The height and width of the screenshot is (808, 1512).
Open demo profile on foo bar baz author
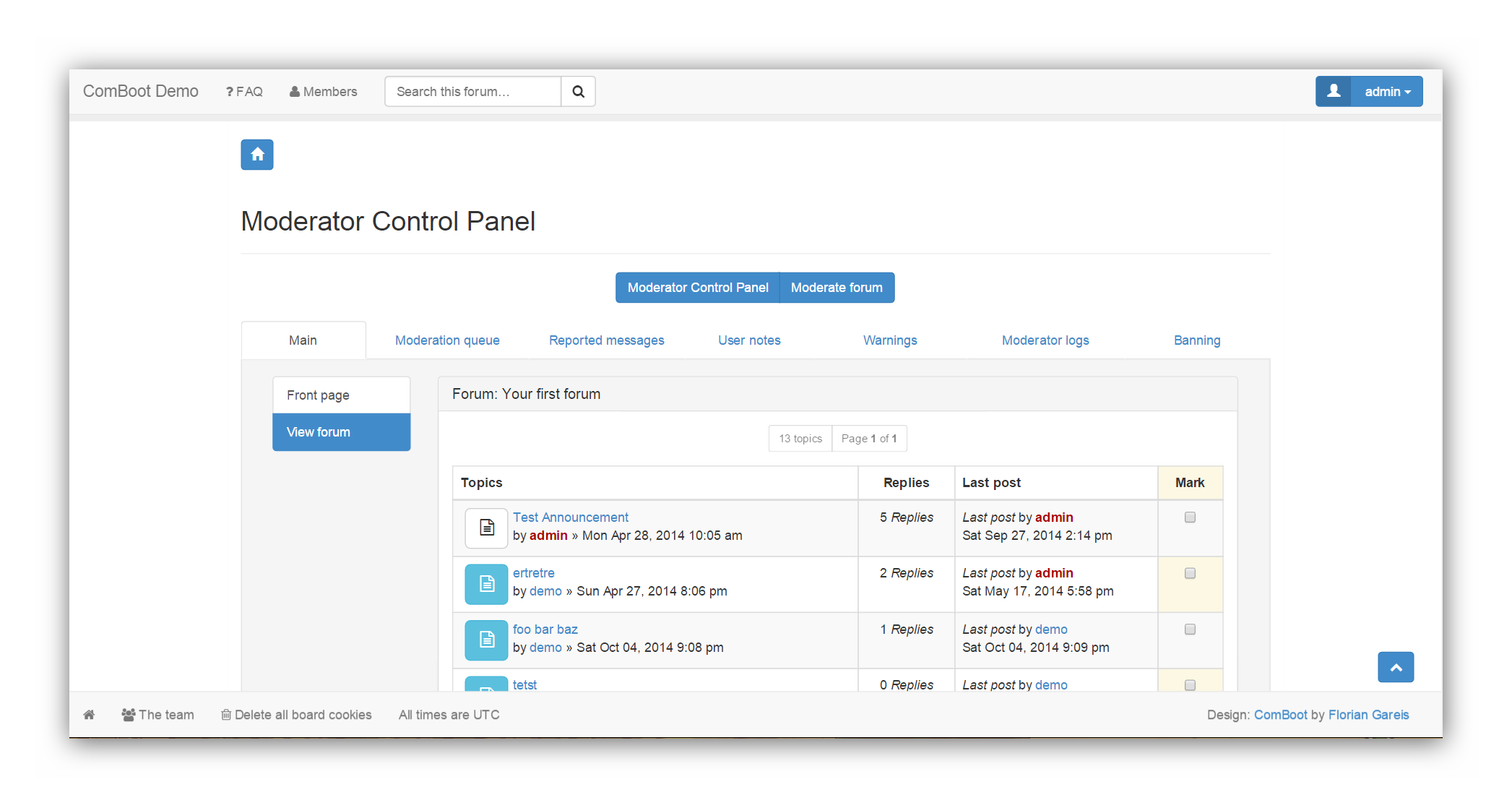(x=545, y=648)
